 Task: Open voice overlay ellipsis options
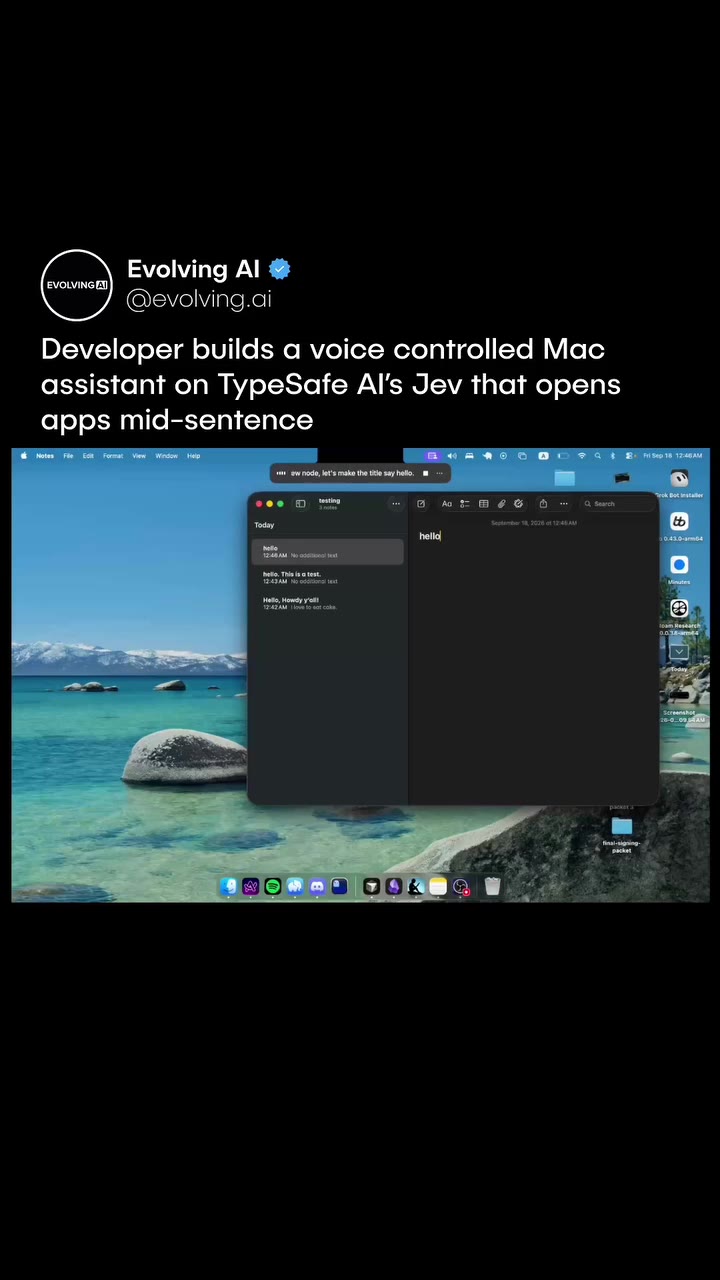[x=438, y=473]
